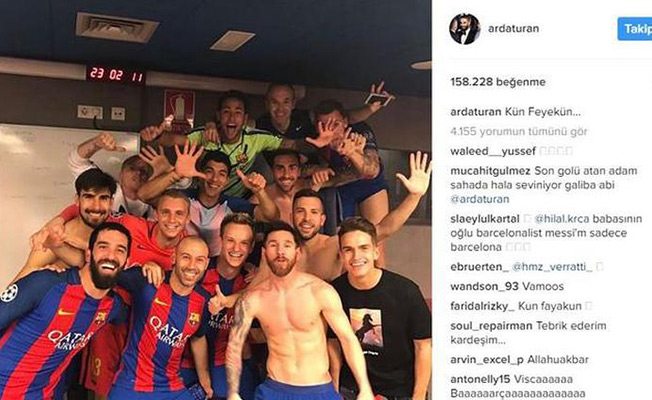View the 158.228 beğenme likes list

(x=498, y=82)
